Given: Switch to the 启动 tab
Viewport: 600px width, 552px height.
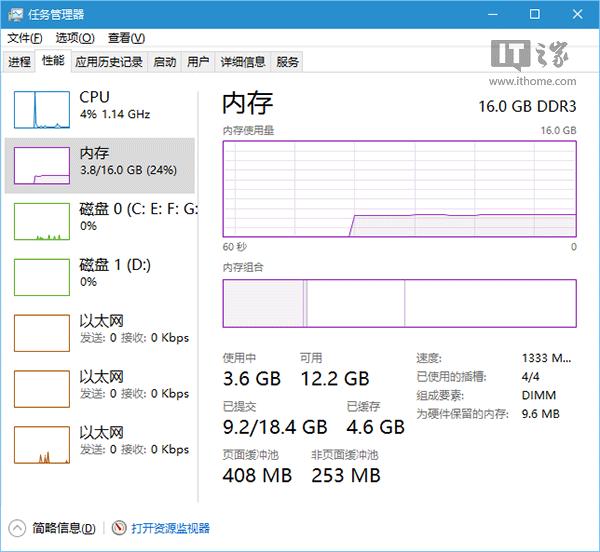Looking at the screenshot, I should [165, 62].
